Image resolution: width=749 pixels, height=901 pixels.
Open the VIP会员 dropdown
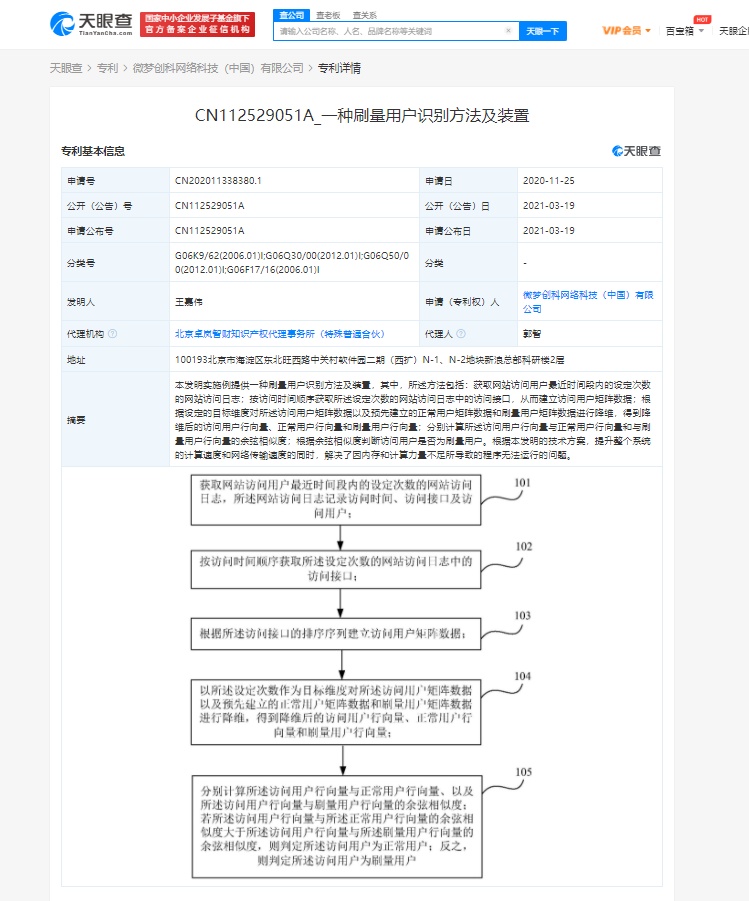[626, 30]
